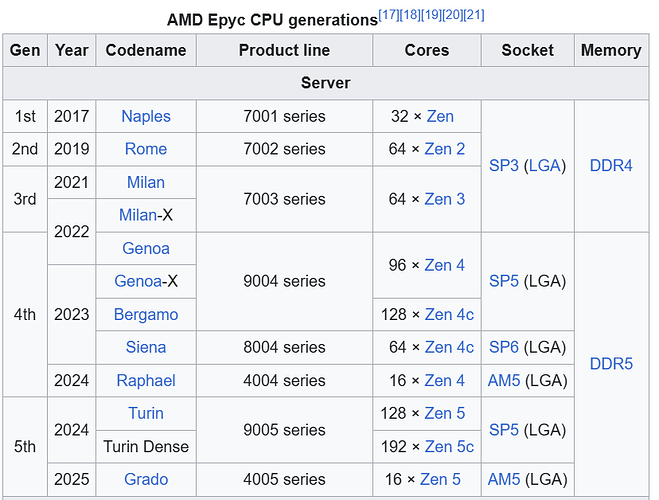The height and width of the screenshot is (500, 659).
Task: Click AM5 link in Grado row
Action: tap(504, 479)
